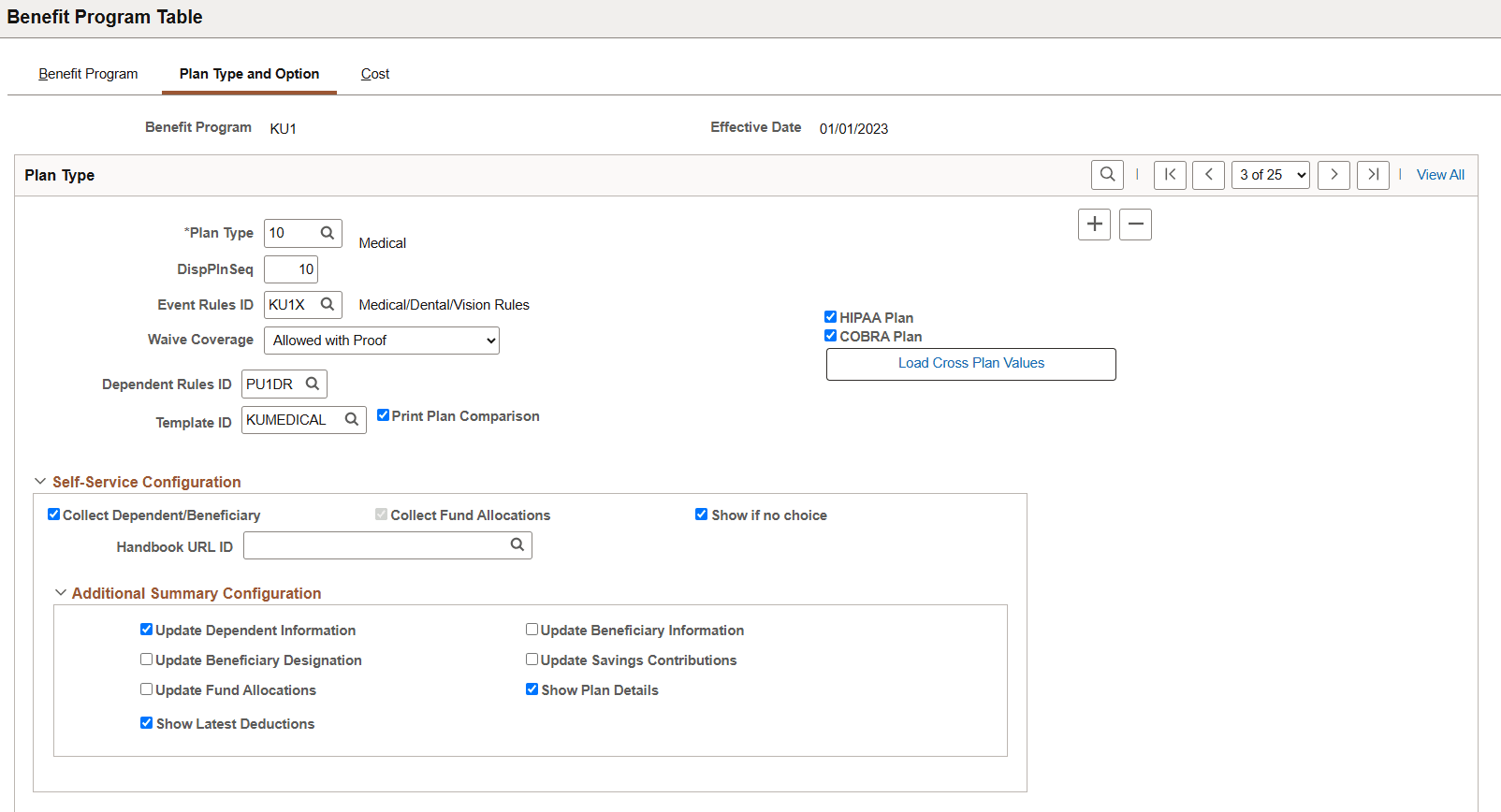
Task: Delete the current plan type row
Action: (x=1135, y=225)
